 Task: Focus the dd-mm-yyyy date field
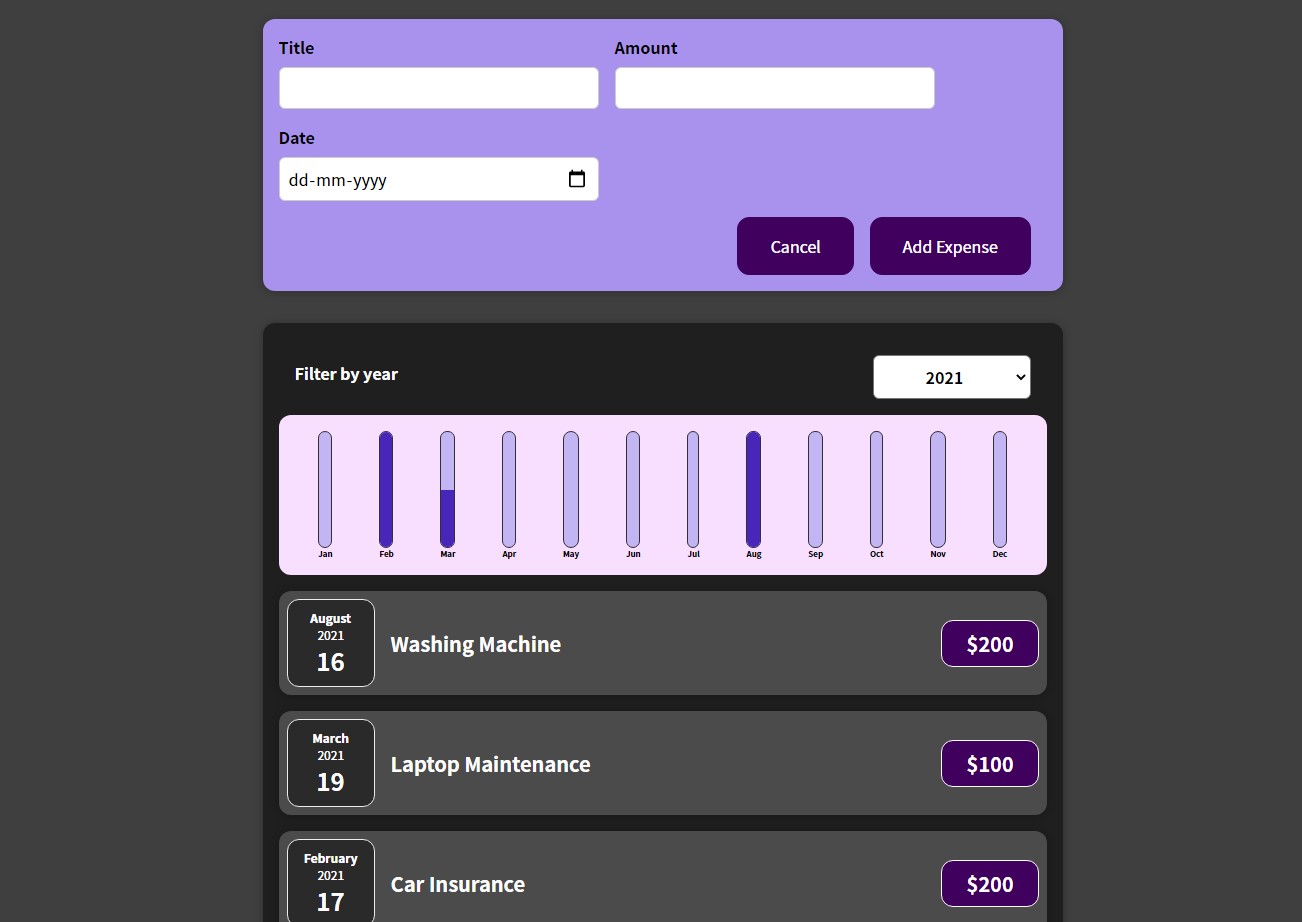click(x=439, y=179)
